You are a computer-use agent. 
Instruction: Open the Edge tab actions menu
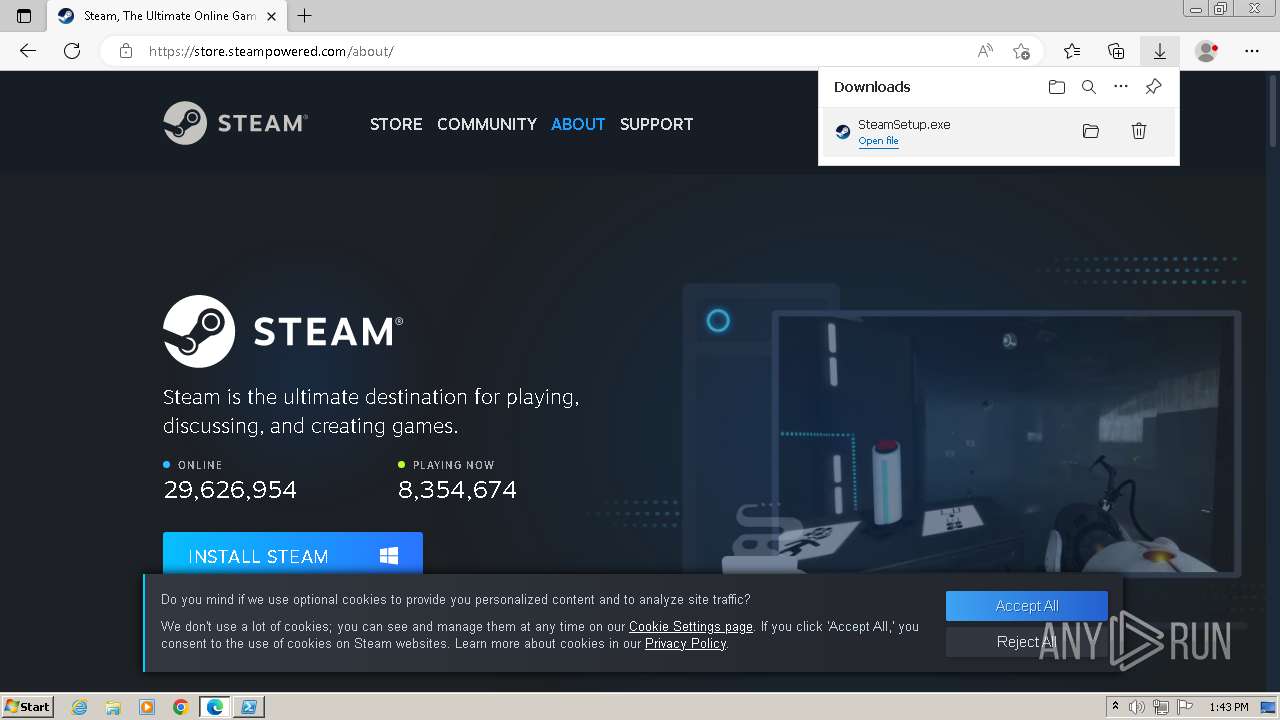(24, 16)
